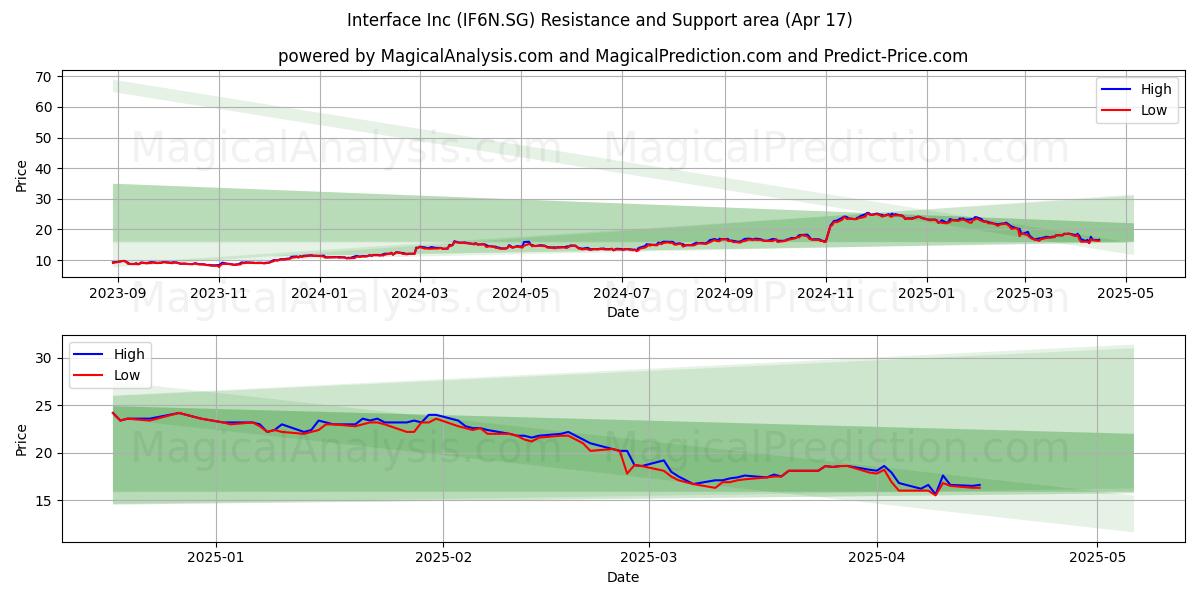Click the '2024-05' x-axis label

(521, 293)
